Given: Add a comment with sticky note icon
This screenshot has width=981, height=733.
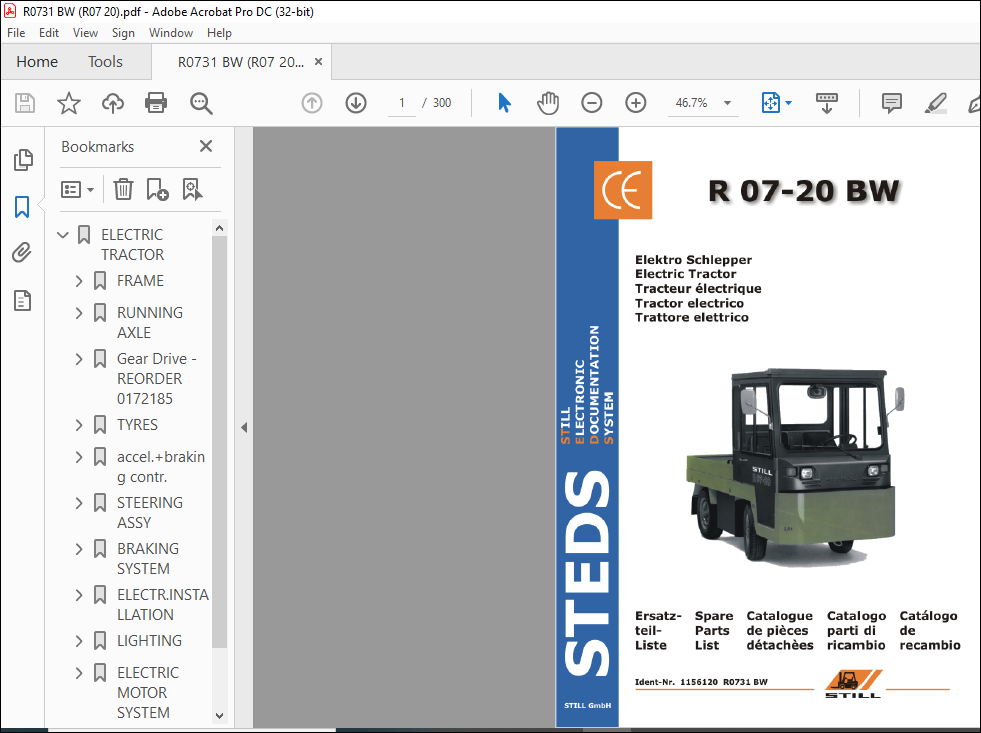Looking at the screenshot, I should point(892,103).
